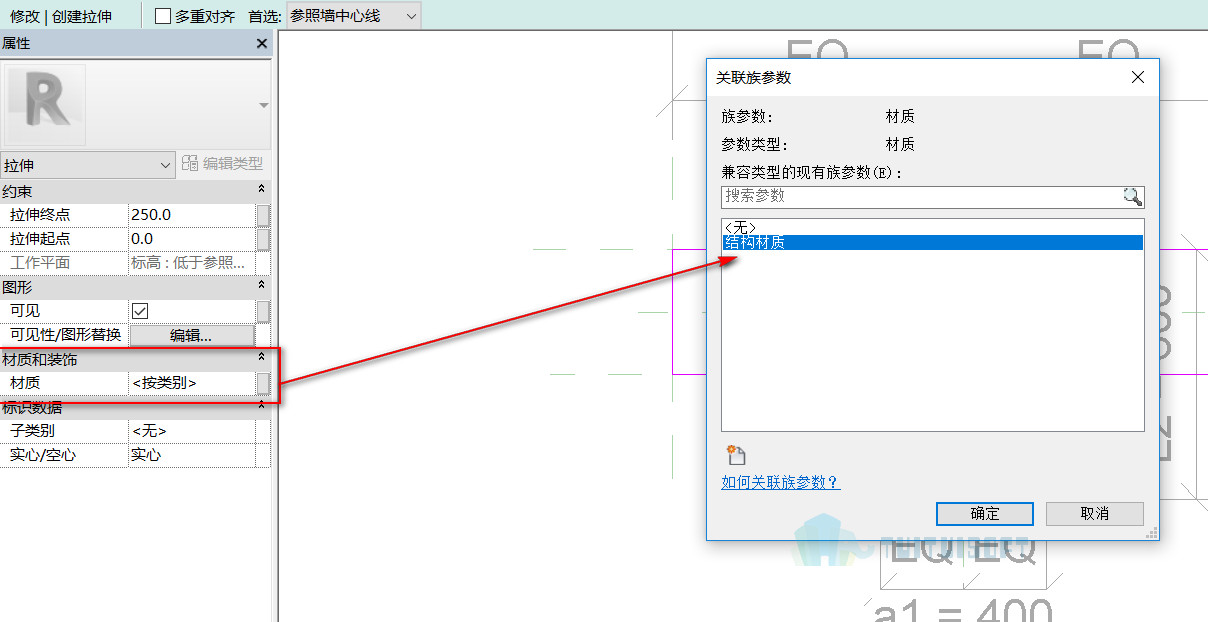Click associate parameter button for 可见
Image resolution: width=1208 pixels, height=622 pixels.
pos(263,311)
